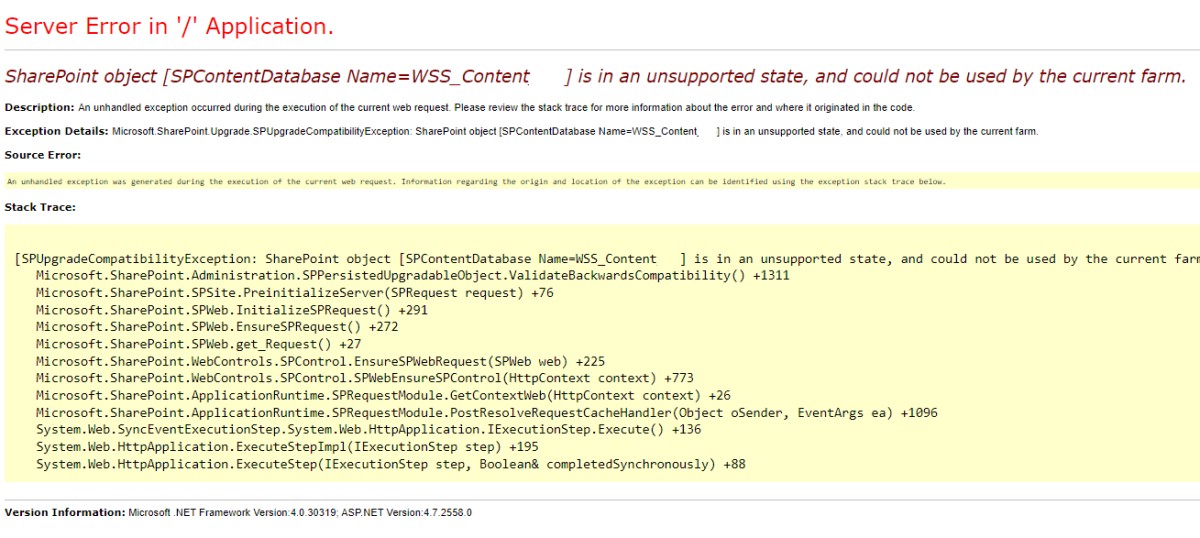Select the red italic SPContentDatabase error message
Screen dimensions: 1200x538
(596, 77)
